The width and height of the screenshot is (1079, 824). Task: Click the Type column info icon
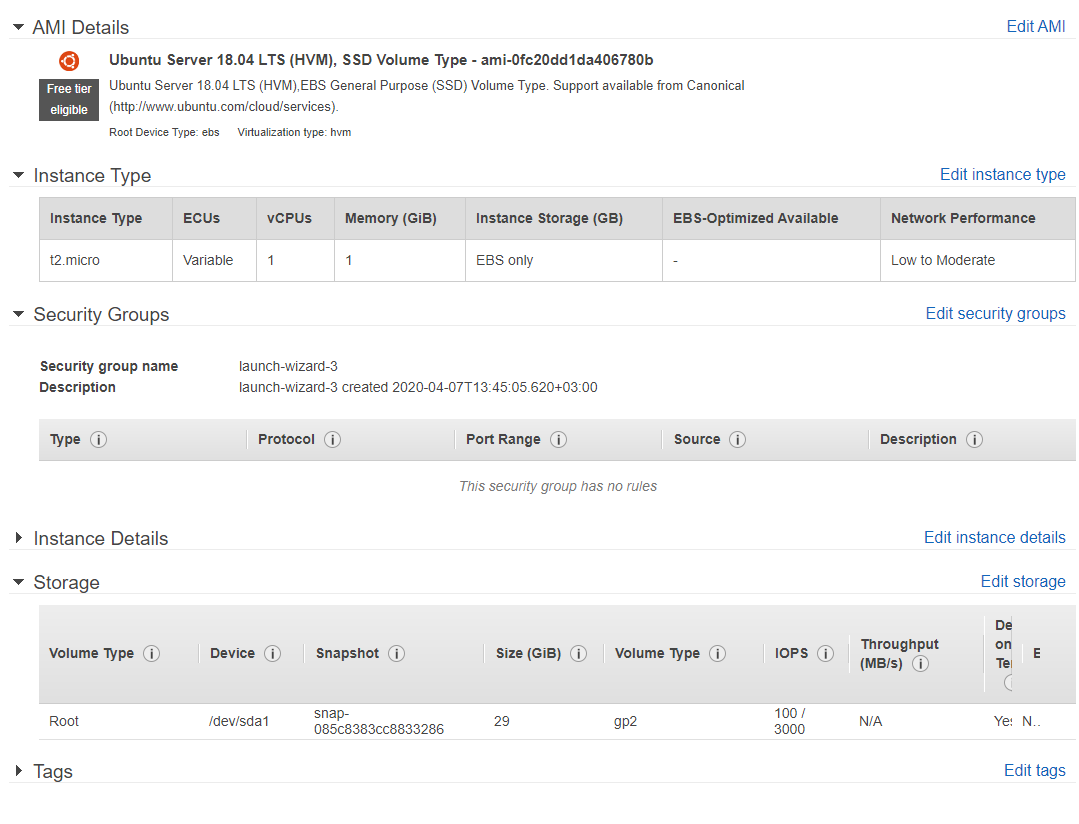click(x=98, y=439)
